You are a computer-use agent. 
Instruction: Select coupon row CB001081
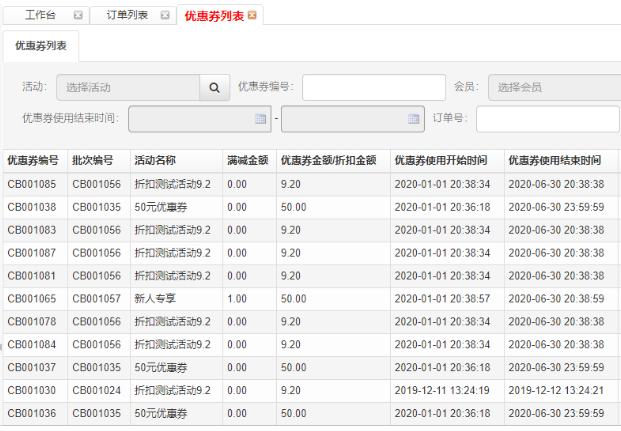[312, 276]
